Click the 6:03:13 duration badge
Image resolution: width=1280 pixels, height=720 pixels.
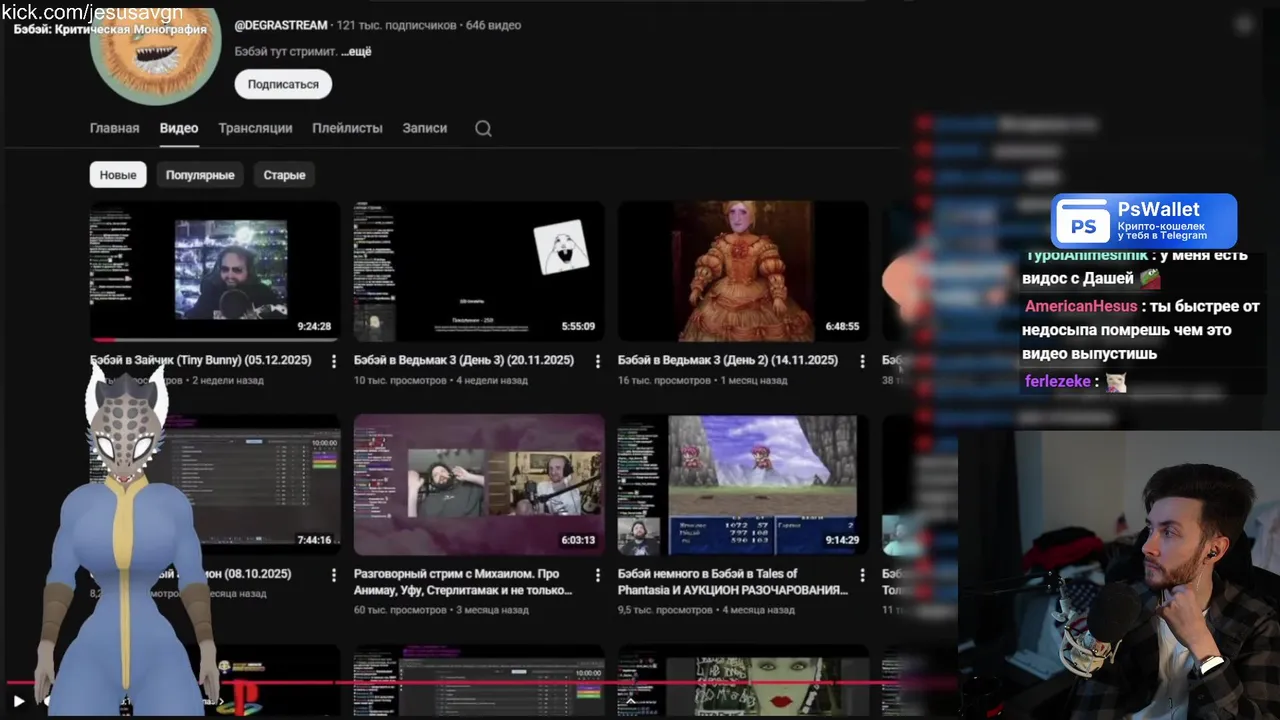tap(578, 541)
